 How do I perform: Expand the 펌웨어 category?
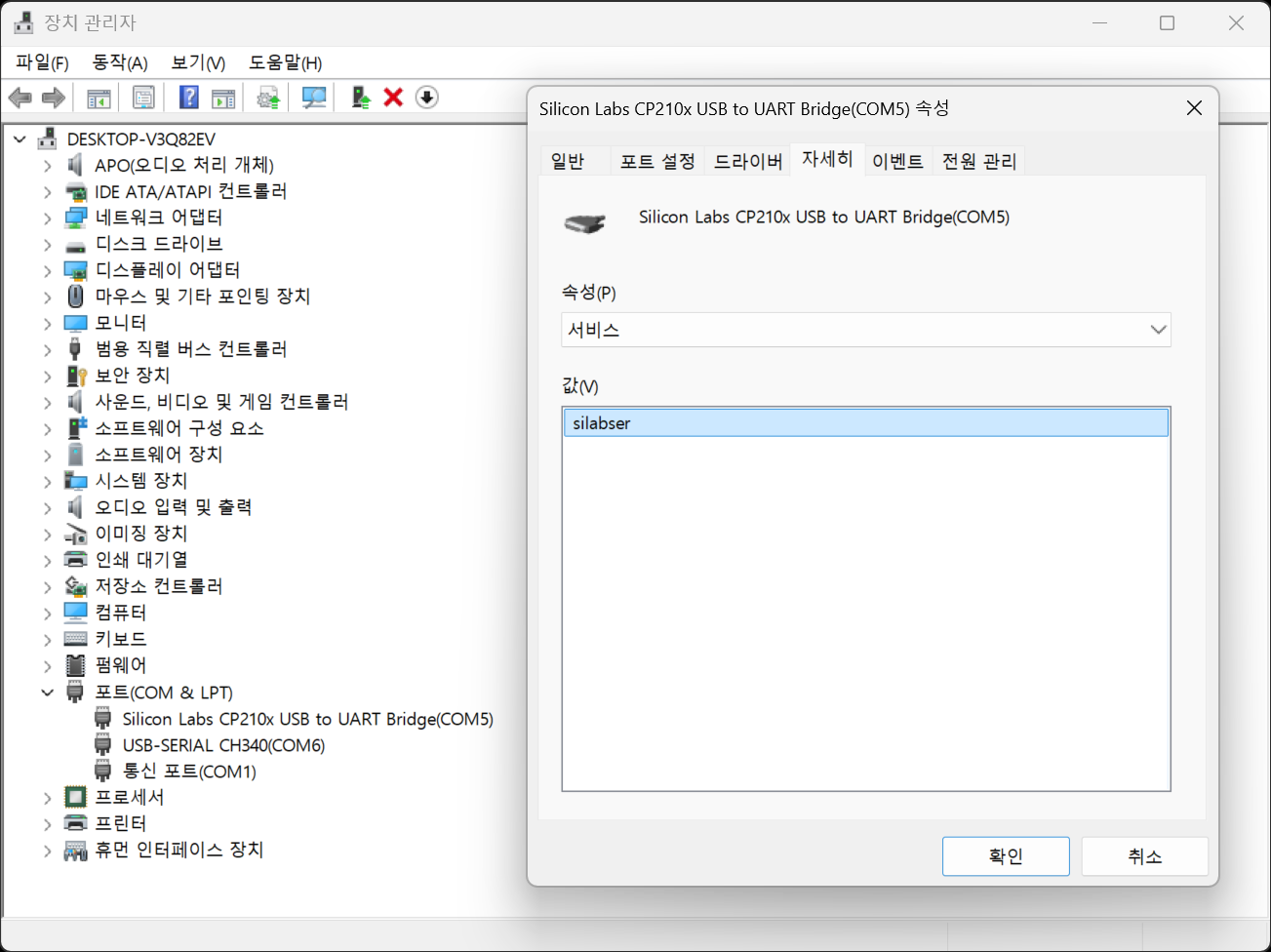point(47,665)
